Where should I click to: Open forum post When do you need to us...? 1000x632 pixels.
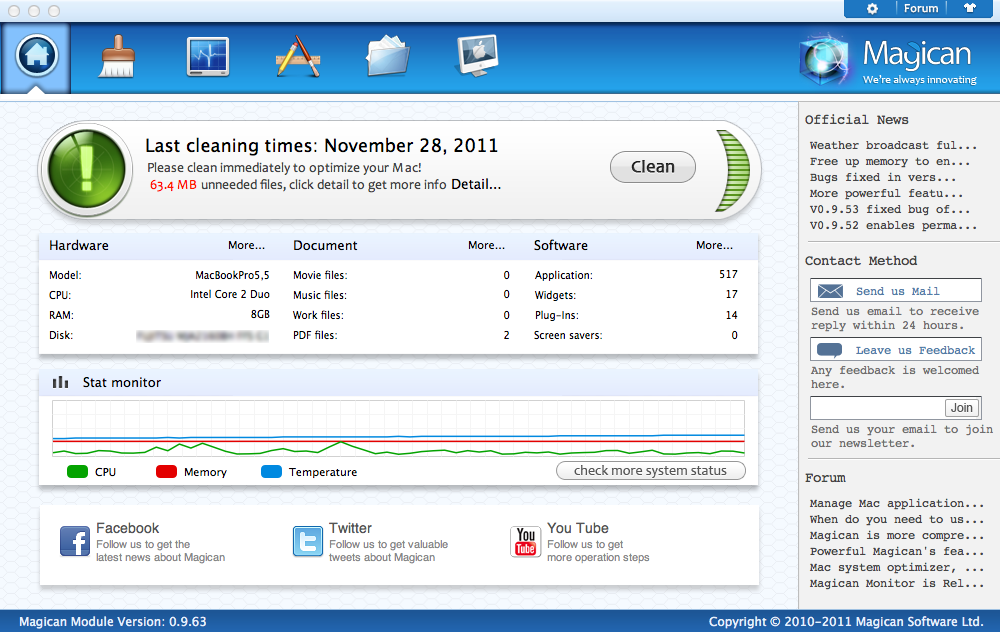897,519
